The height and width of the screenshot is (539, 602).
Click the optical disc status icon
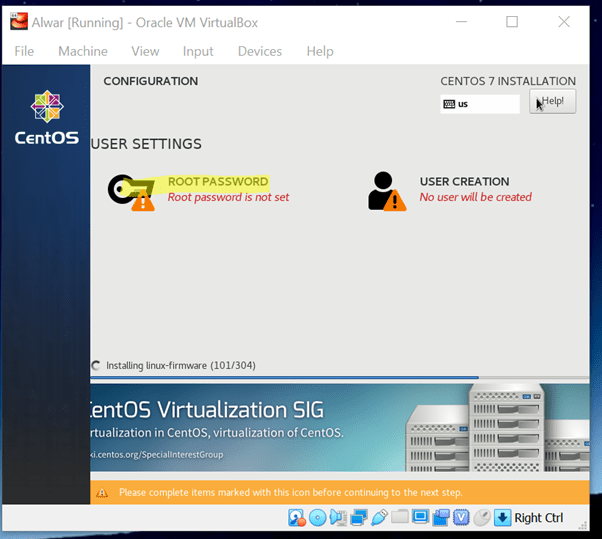[317, 517]
